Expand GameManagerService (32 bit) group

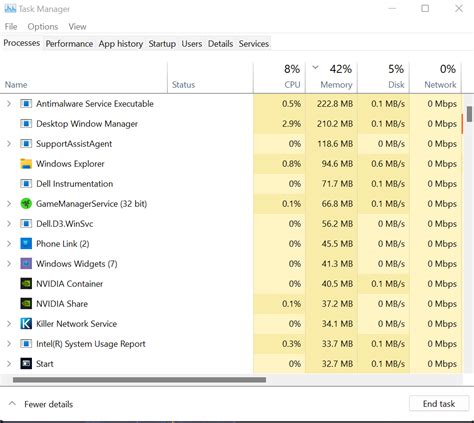[9, 204]
